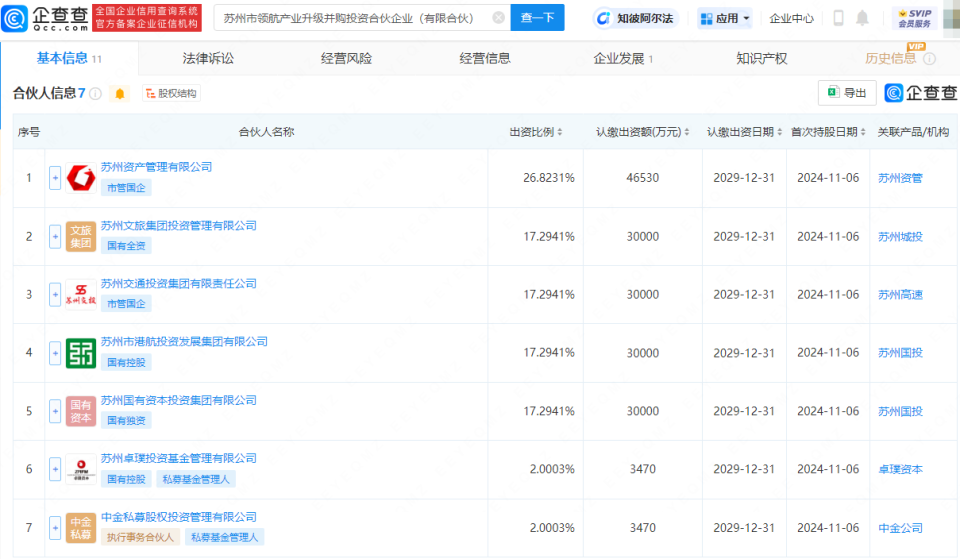Switch to 企业发展 tab

[623, 59]
